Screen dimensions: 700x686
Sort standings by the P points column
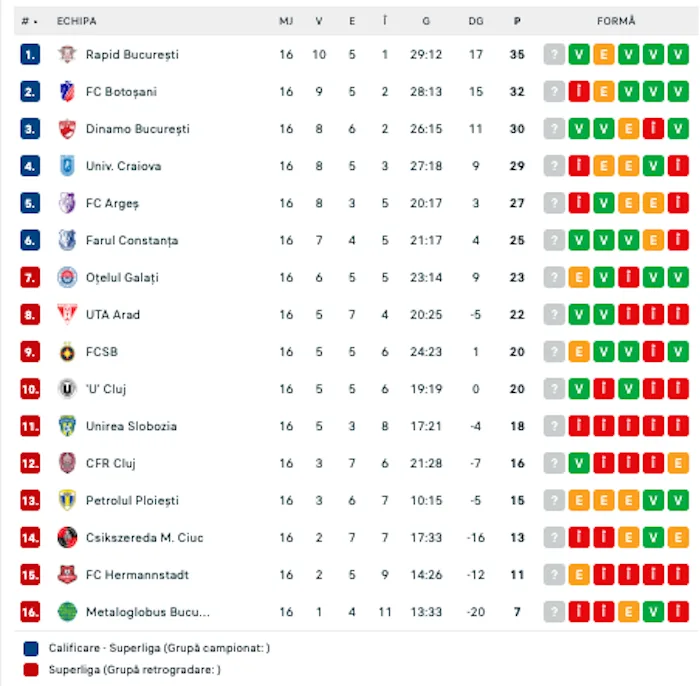pos(517,20)
